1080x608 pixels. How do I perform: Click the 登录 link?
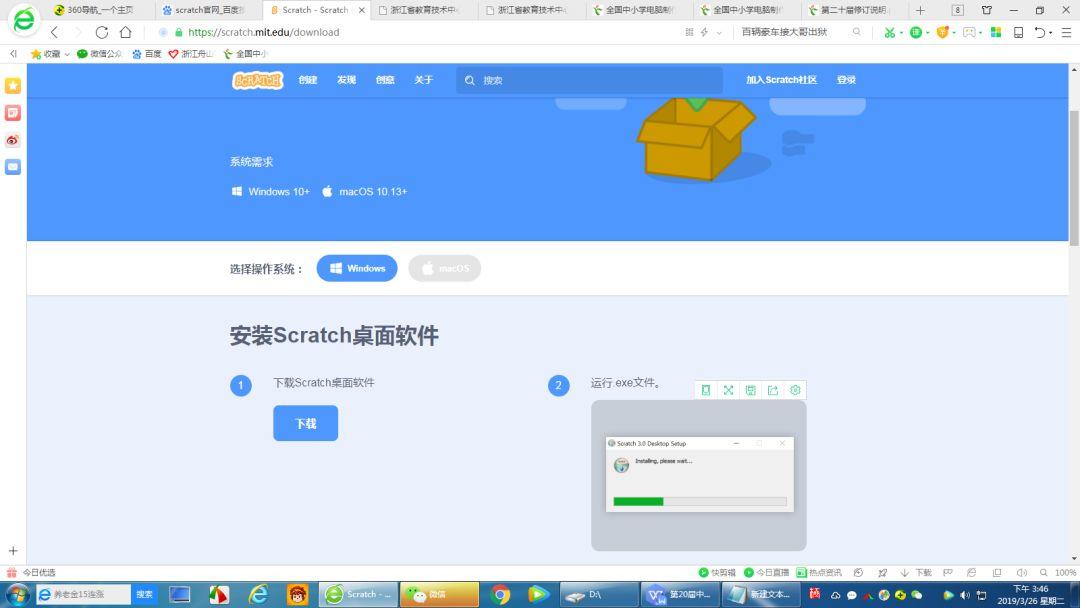846,80
